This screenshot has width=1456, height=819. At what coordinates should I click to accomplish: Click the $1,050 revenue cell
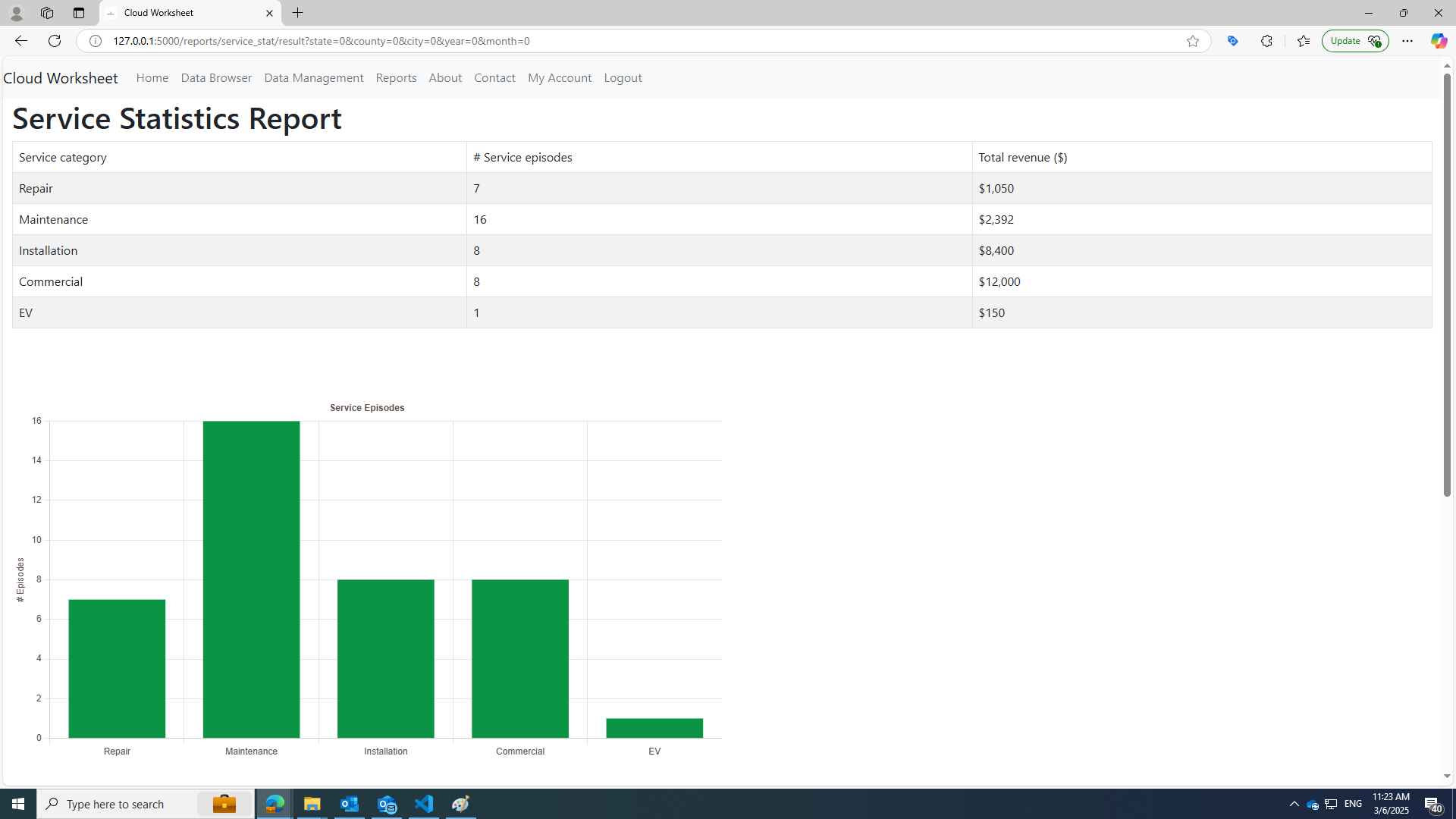1202,188
